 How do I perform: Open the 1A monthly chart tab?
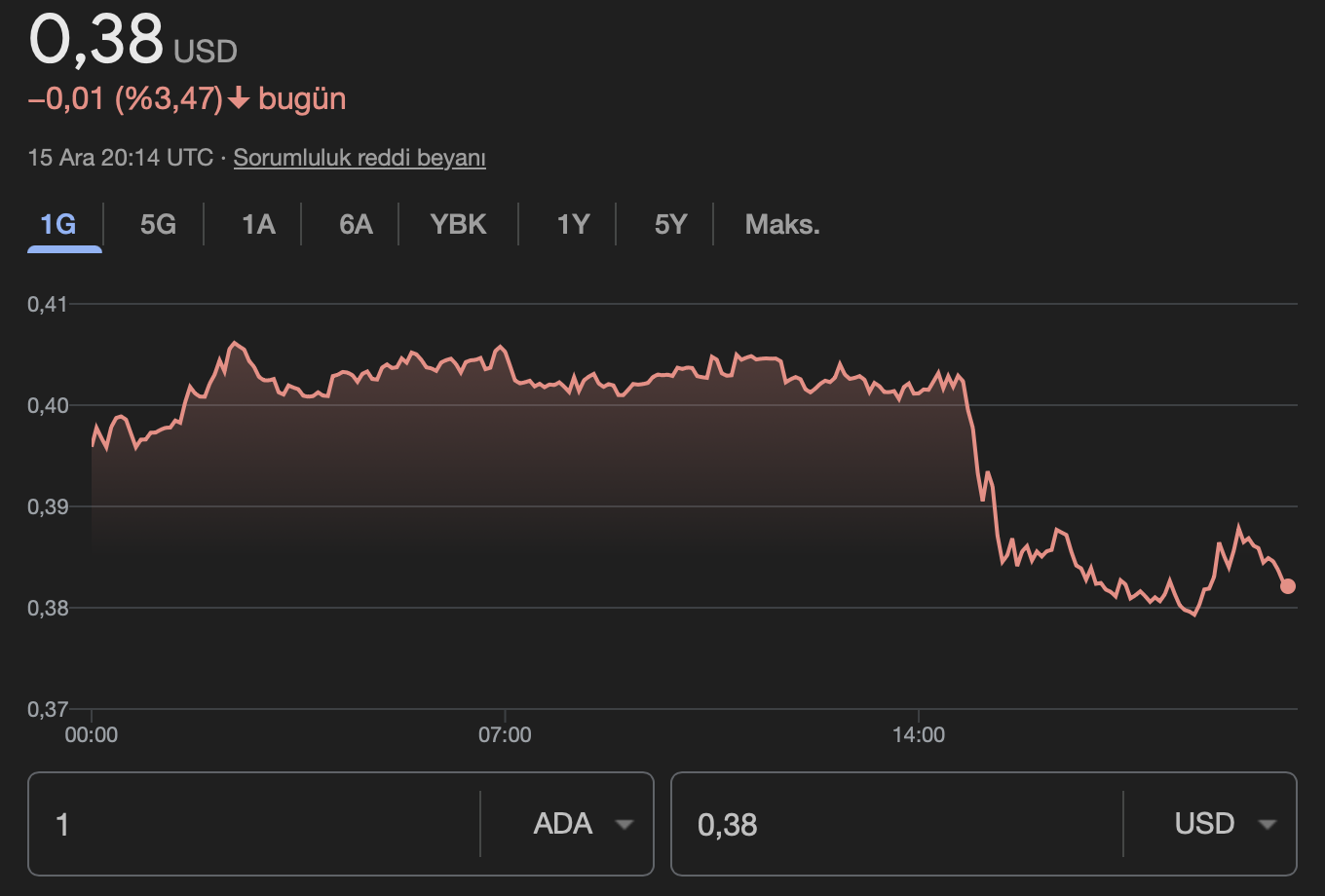coord(258,225)
